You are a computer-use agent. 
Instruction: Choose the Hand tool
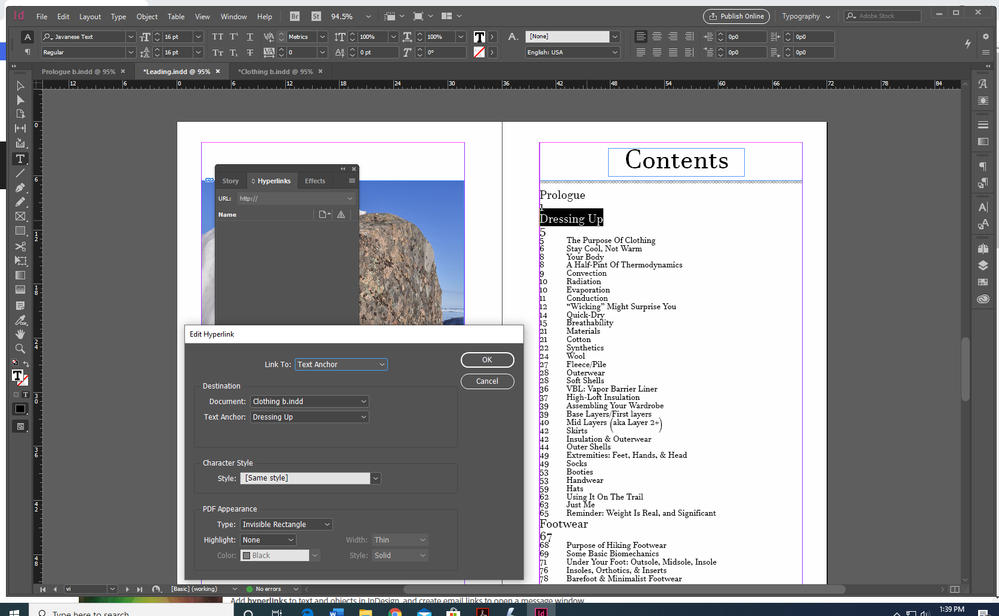coord(20,334)
